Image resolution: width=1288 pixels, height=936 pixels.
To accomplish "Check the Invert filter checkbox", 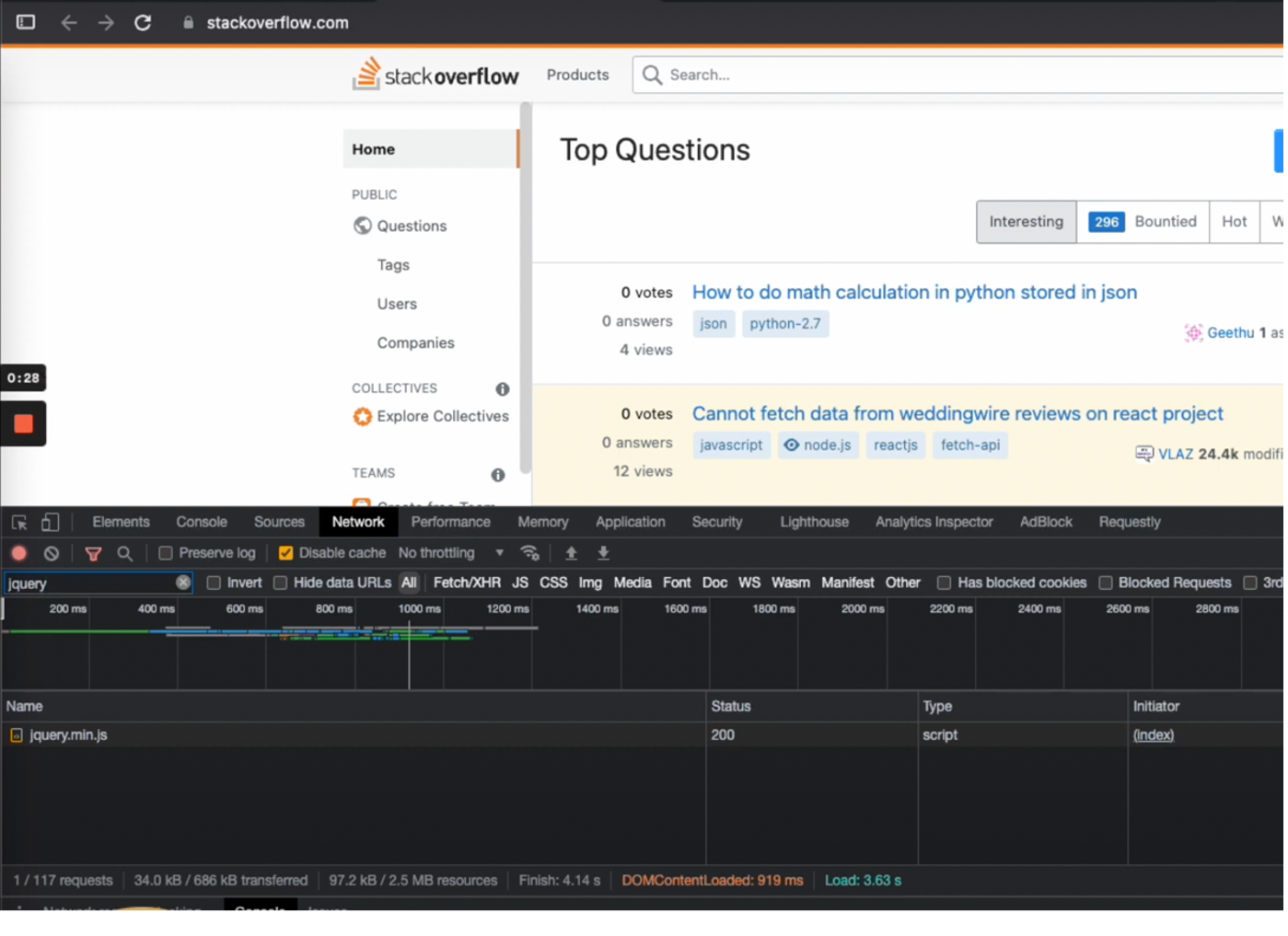I will [214, 584].
